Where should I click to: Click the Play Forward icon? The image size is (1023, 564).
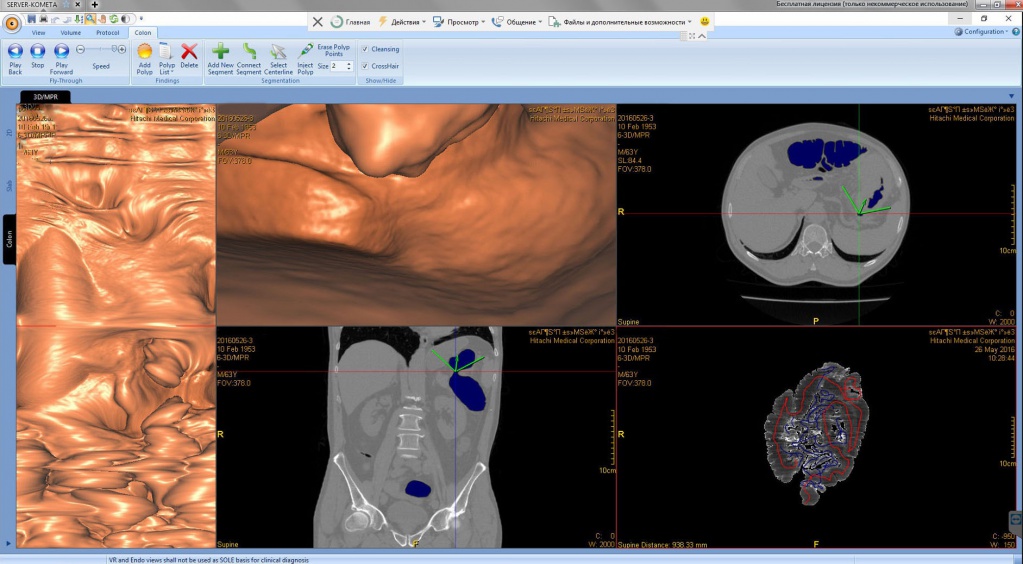pos(61,52)
